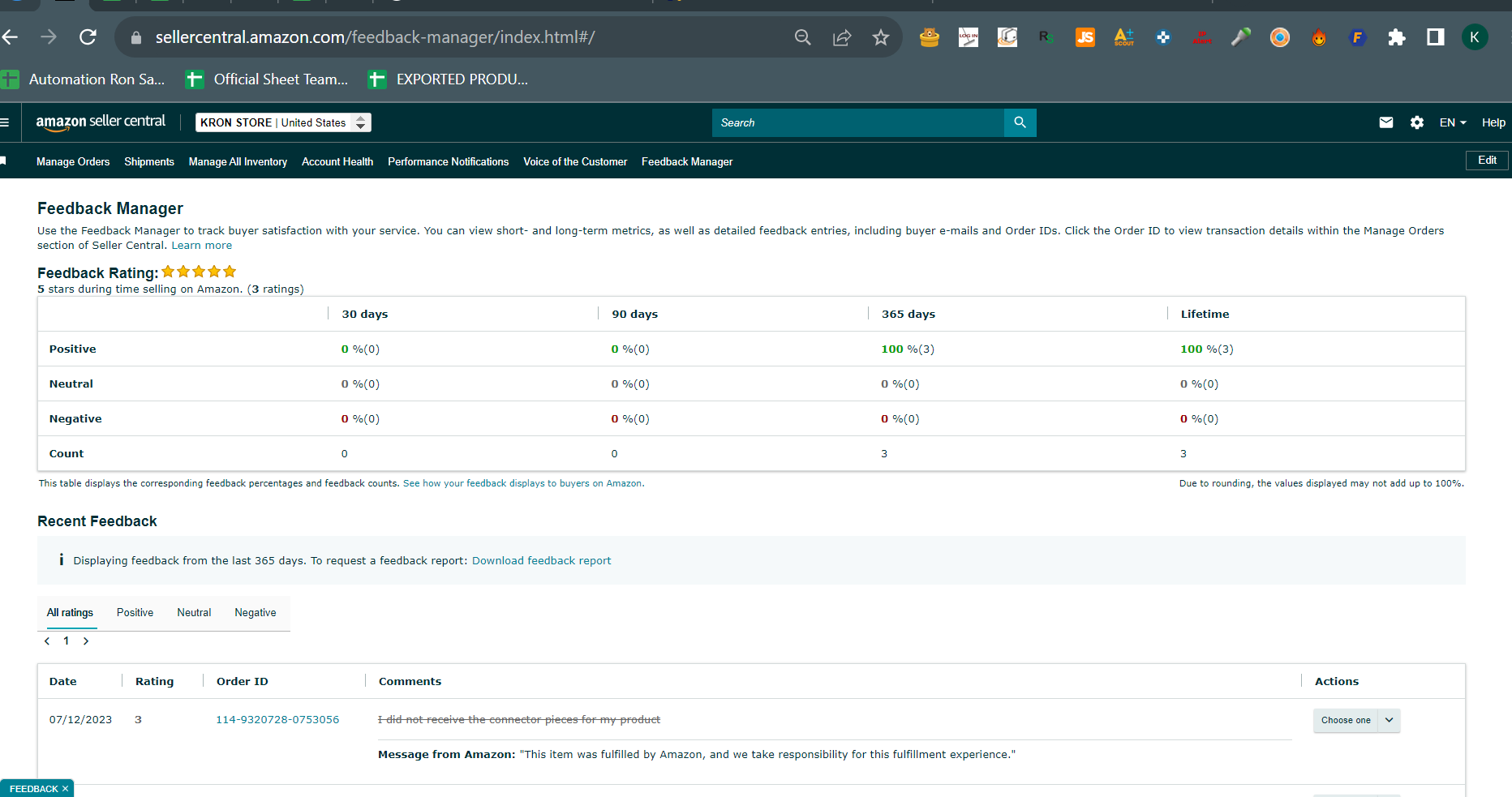Open the EXPORTED PRODU... bookmark
The width and height of the screenshot is (1512, 797).
coord(449,79)
